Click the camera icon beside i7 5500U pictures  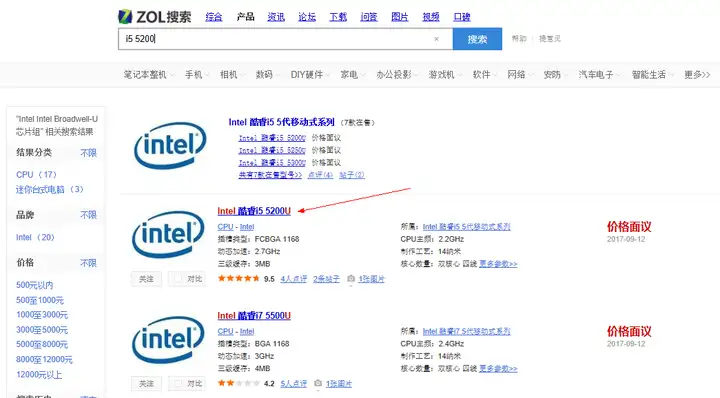click(318, 383)
